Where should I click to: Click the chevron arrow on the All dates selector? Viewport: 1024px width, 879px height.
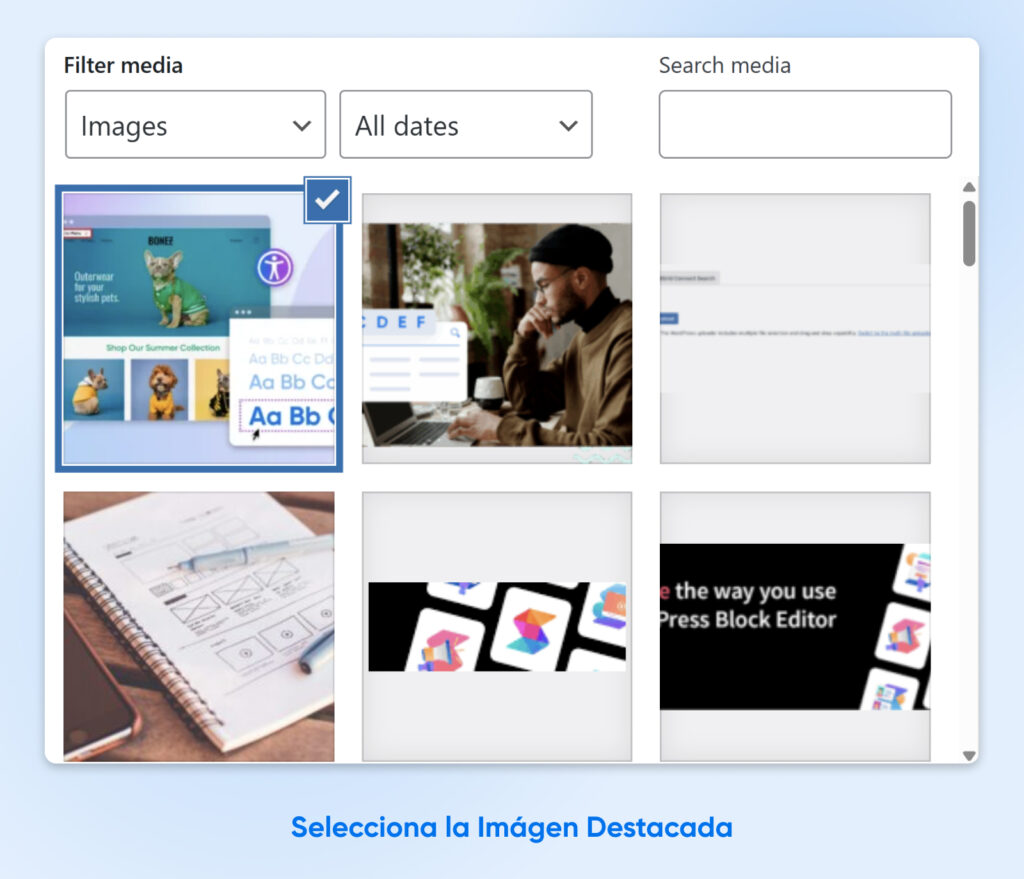coord(570,124)
